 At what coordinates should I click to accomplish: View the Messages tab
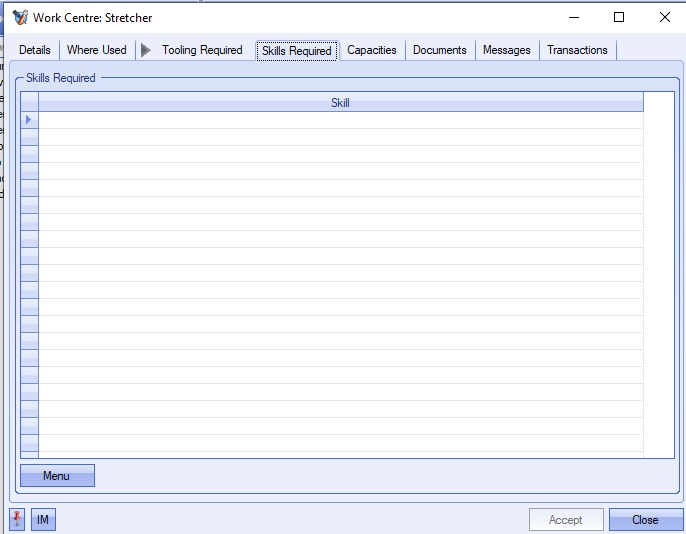[507, 50]
